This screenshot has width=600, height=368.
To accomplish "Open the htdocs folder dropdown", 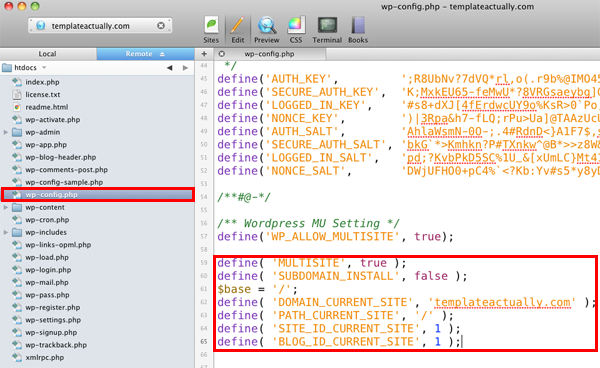I will pyautogui.click(x=44, y=68).
